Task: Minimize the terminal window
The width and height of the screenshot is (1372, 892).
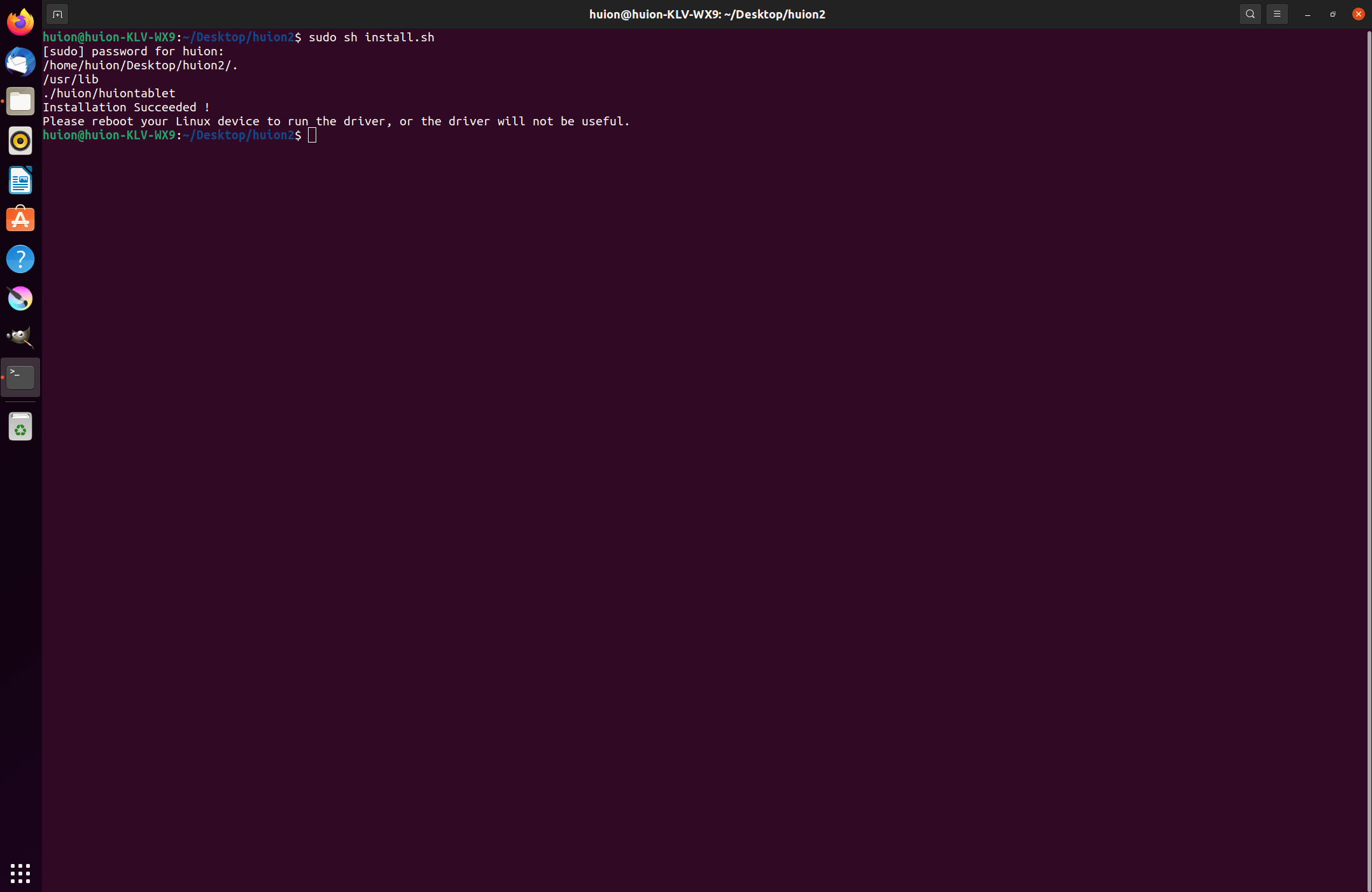Action: pos(1307,14)
